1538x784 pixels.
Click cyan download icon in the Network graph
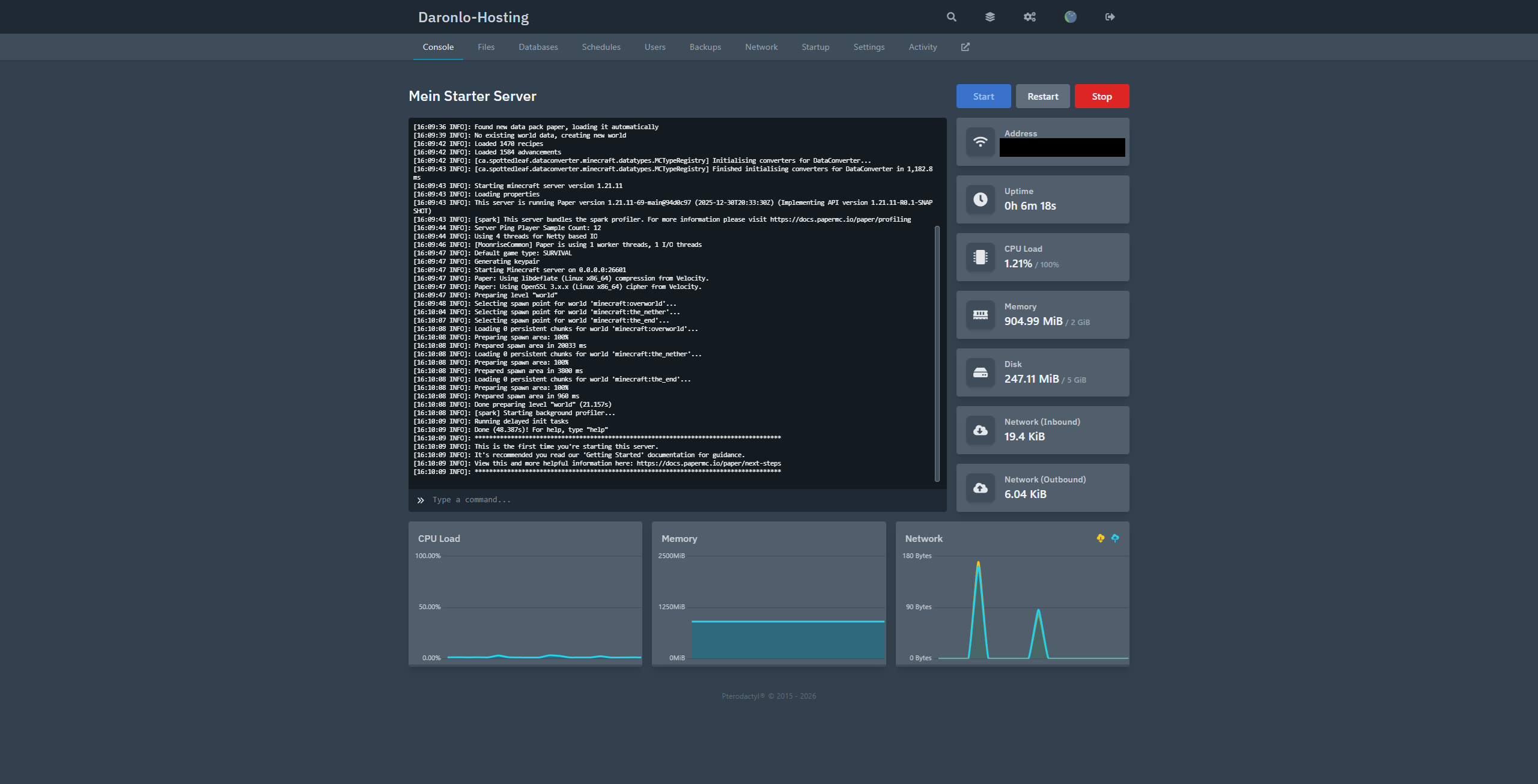click(x=1115, y=538)
